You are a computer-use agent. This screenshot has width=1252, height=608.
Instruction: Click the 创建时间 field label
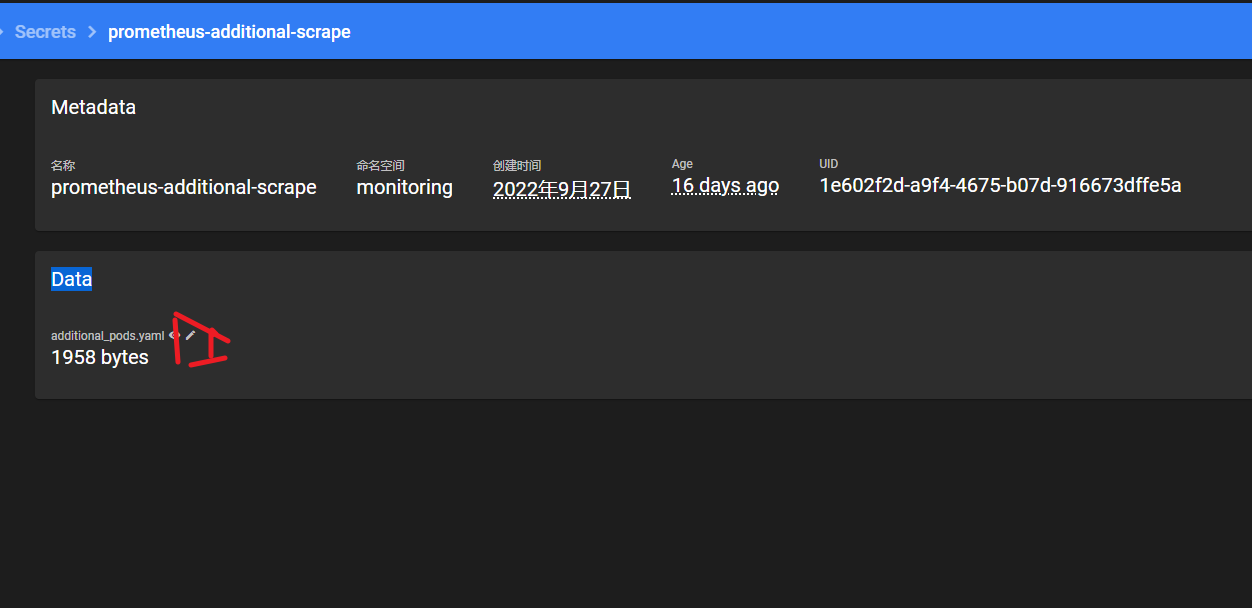517,165
